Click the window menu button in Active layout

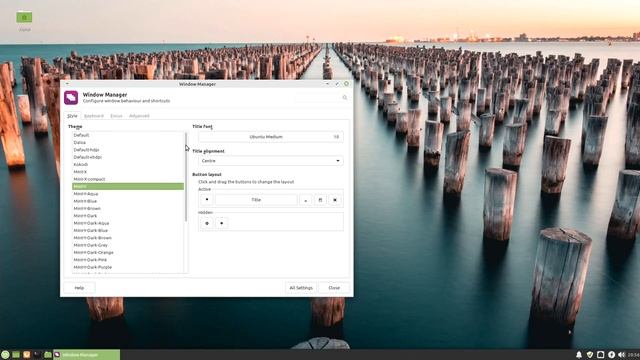point(207,200)
